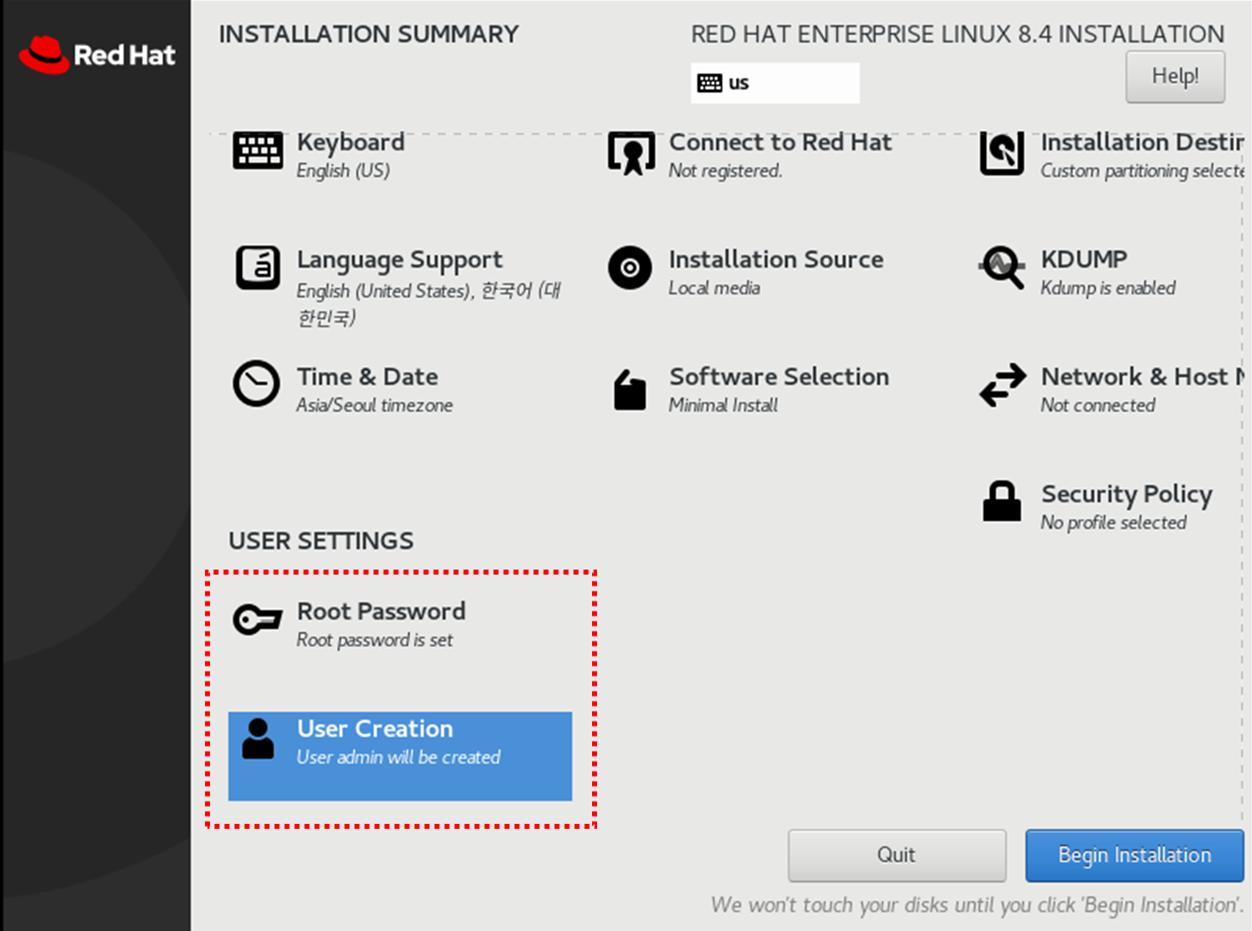Screen dimensions: 1252x931
Task: Click the Red Hat logo in sidebar
Action: pyautogui.click(x=95, y=55)
